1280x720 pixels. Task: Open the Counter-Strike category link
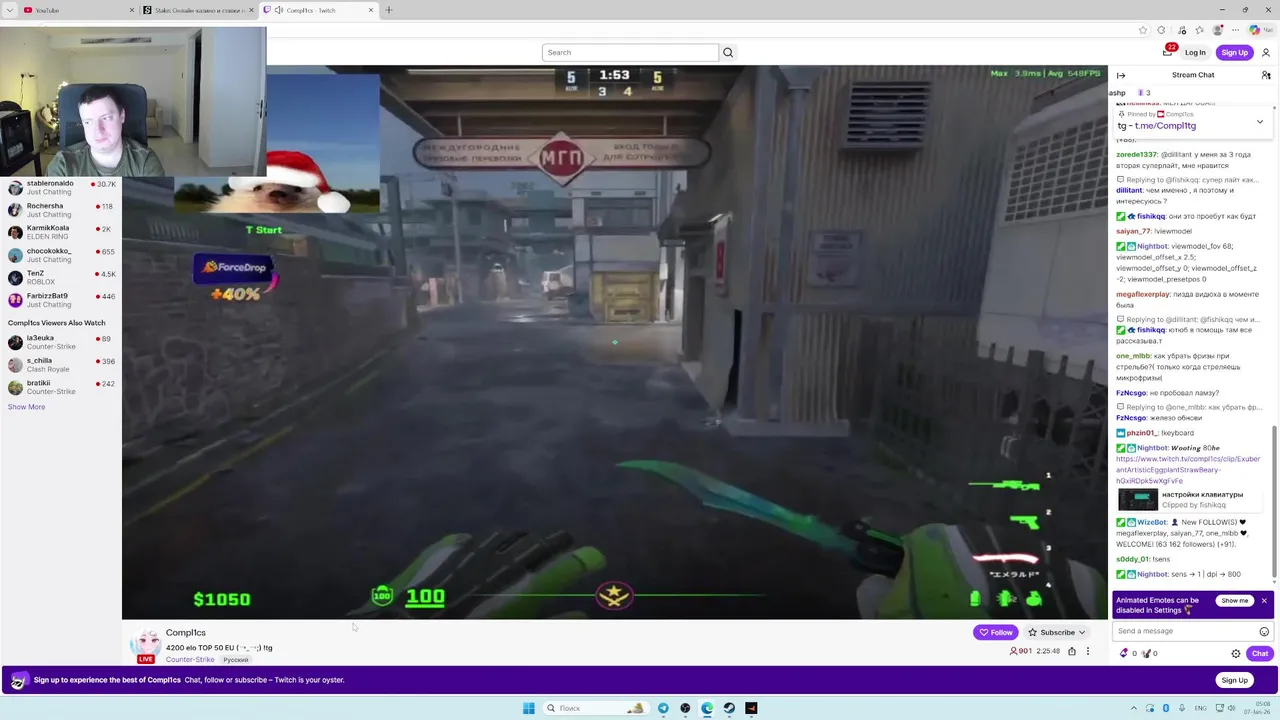coord(190,660)
